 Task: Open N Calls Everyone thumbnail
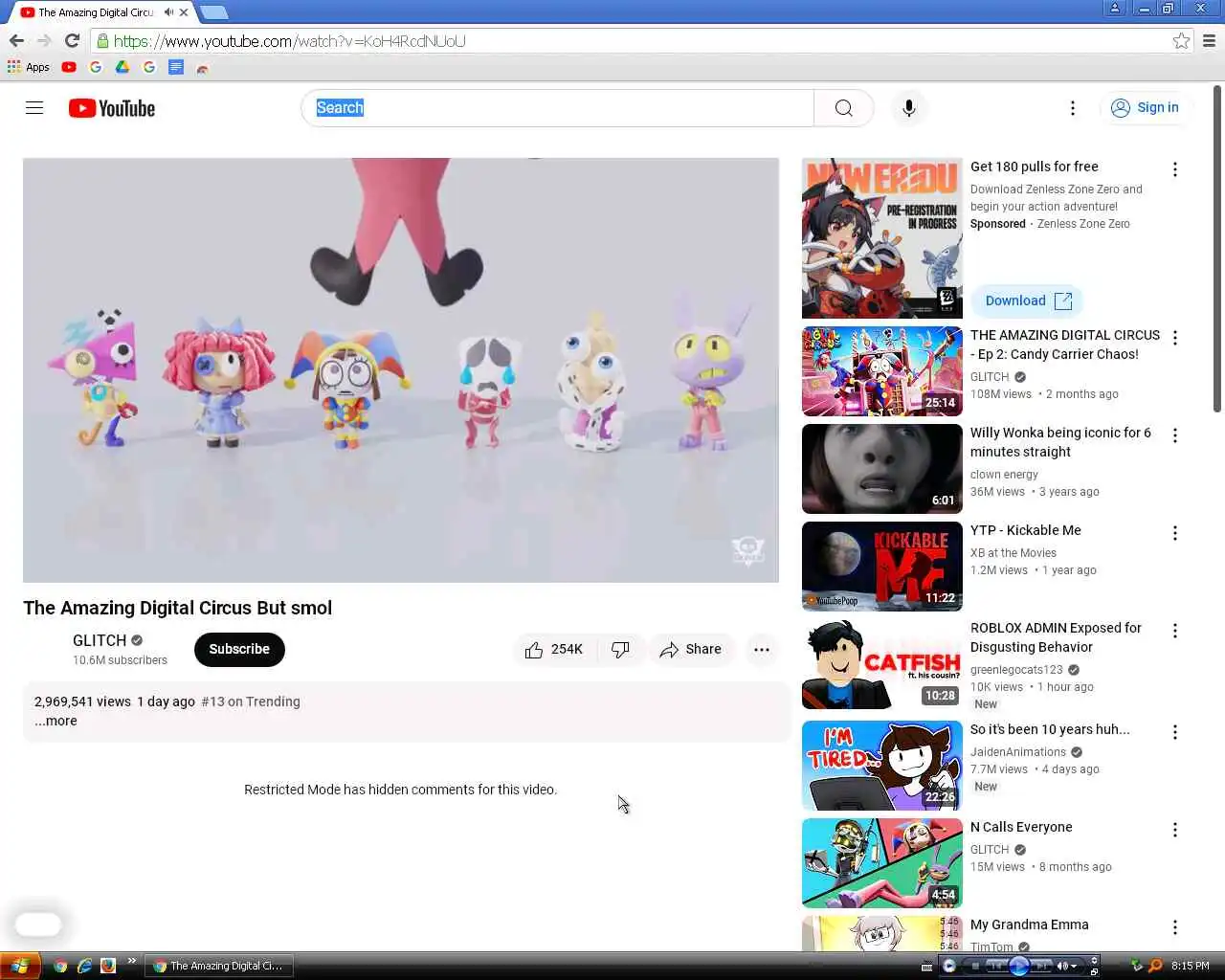882,863
